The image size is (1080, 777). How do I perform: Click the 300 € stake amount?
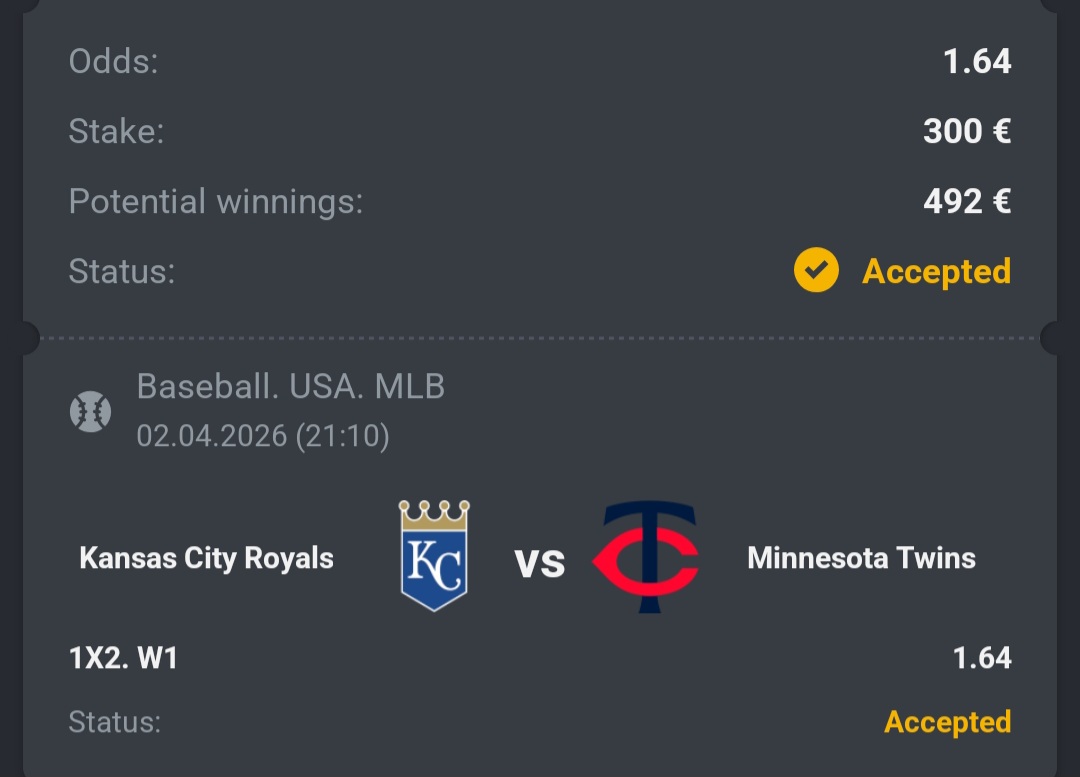click(x=967, y=131)
